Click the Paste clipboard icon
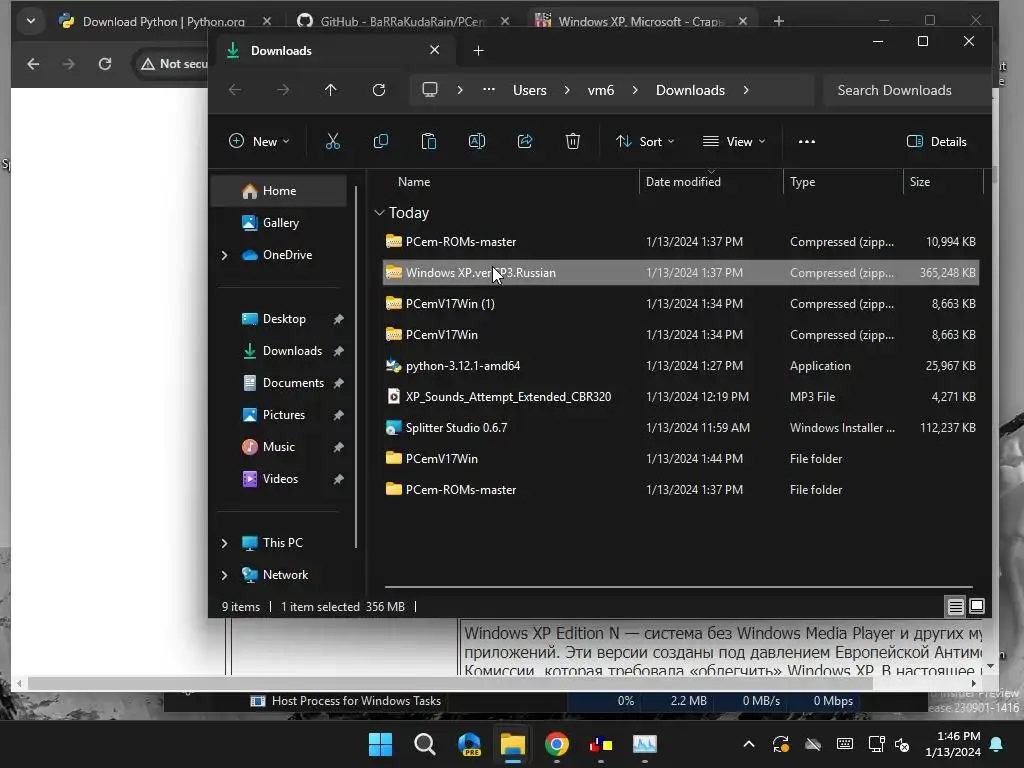Viewport: 1024px width, 768px height. click(x=428, y=141)
